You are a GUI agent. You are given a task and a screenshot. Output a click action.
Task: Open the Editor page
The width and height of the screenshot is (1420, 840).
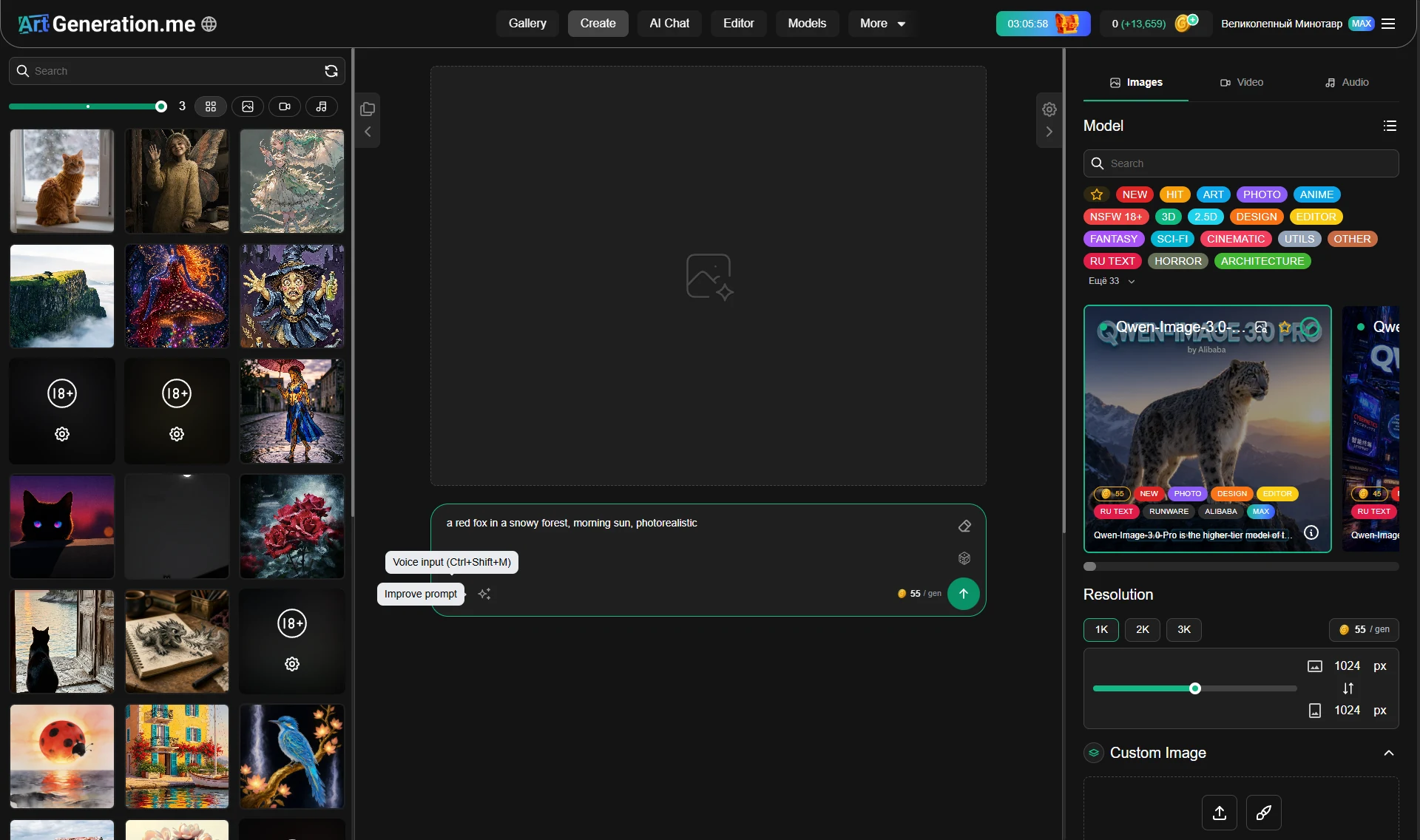coord(739,24)
